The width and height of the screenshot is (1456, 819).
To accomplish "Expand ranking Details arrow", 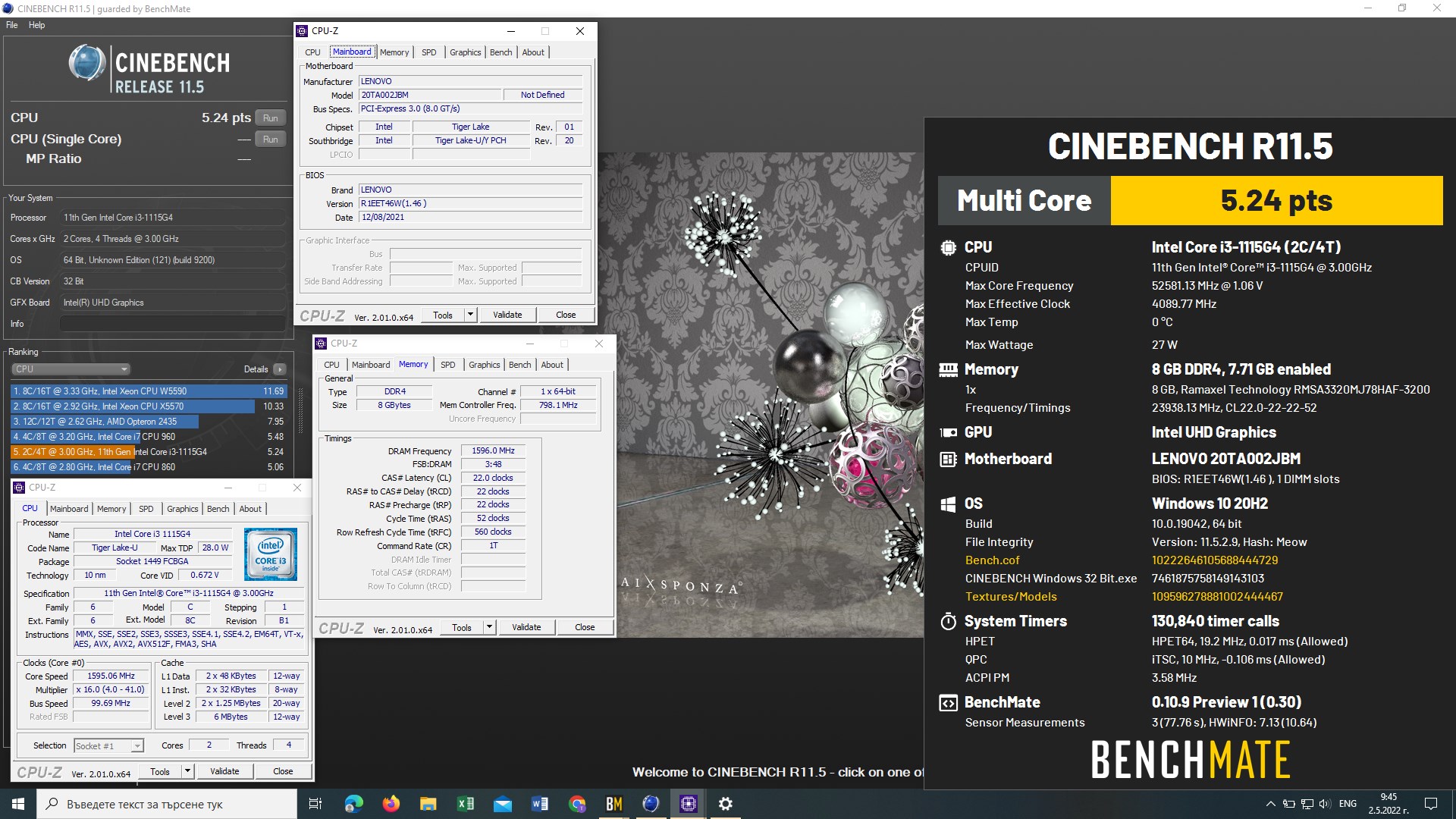I will (x=280, y=369).
